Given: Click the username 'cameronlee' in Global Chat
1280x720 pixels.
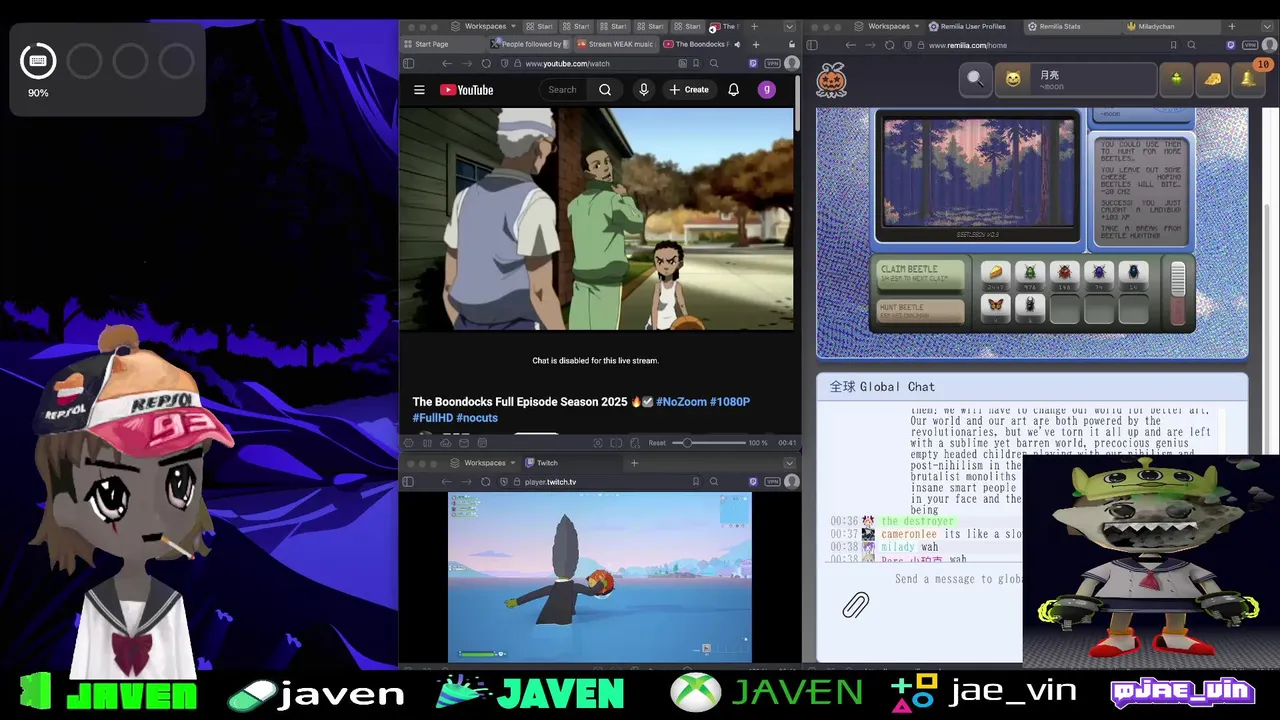Looking at the screenshot, I should pyautogui.click(x=909, y=534).
